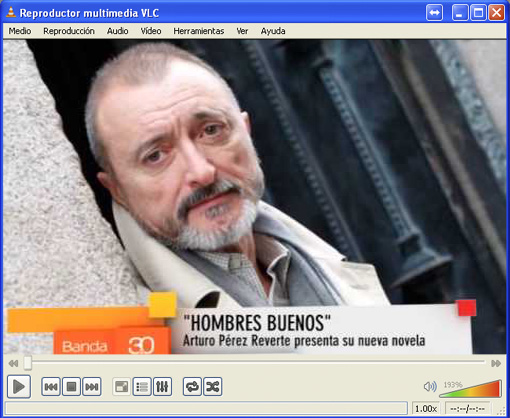The width and height of the screenshot is (510, 418).
Task: Show the playlist panel
Action: coord(142,387)
